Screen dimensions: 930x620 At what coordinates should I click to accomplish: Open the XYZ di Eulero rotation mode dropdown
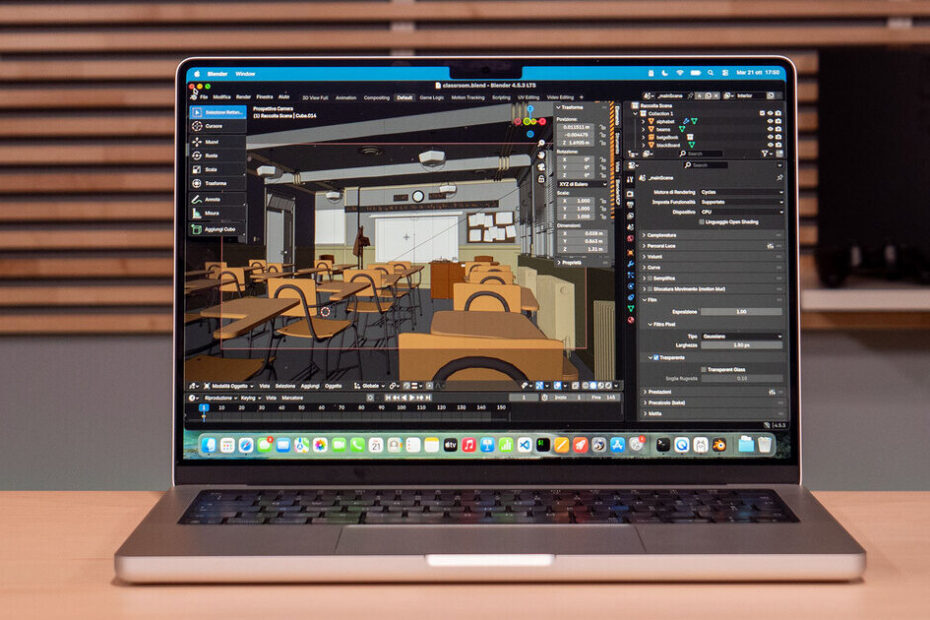pos(581,185)
